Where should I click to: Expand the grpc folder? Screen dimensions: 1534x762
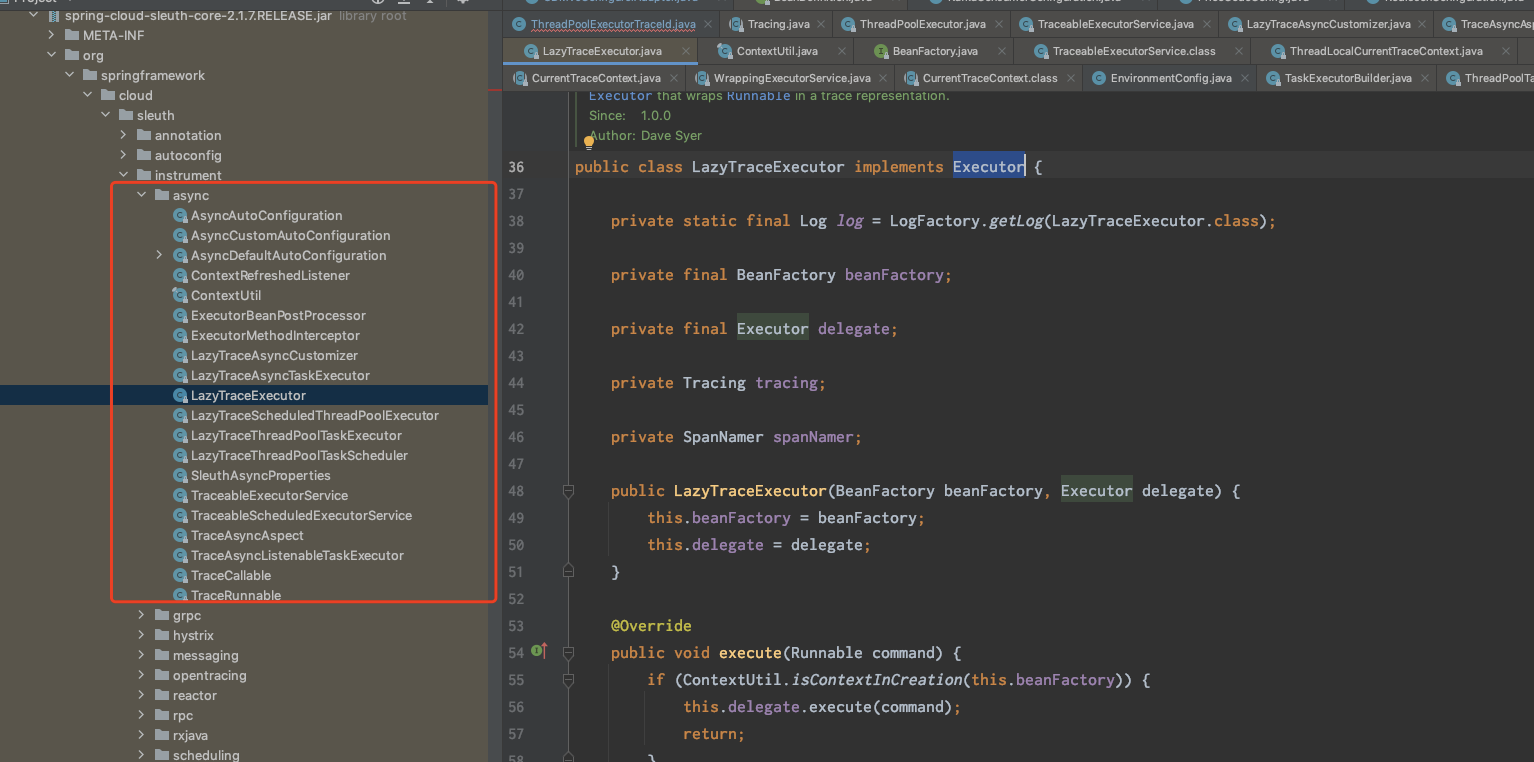tap(142, 616)
